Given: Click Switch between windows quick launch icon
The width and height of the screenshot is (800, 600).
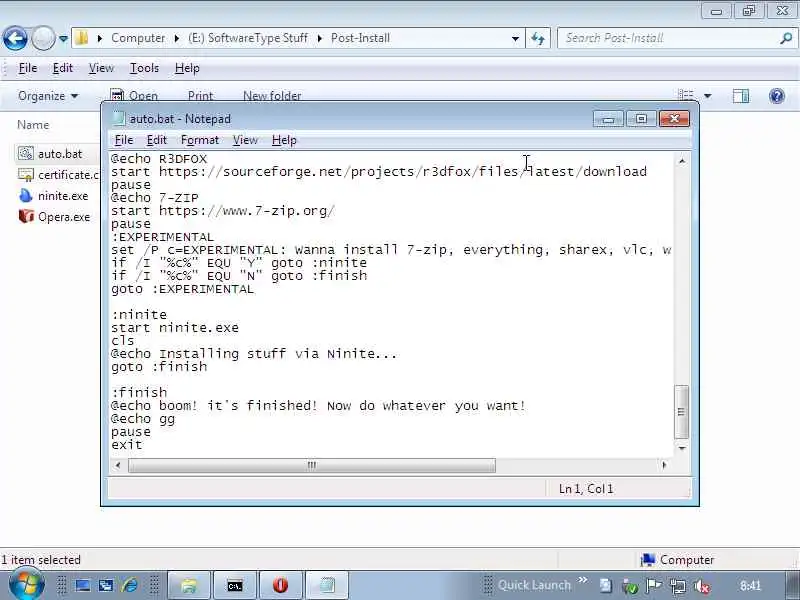Looking at the screenshot, I should pyautogui.click(x=106, y=585).
